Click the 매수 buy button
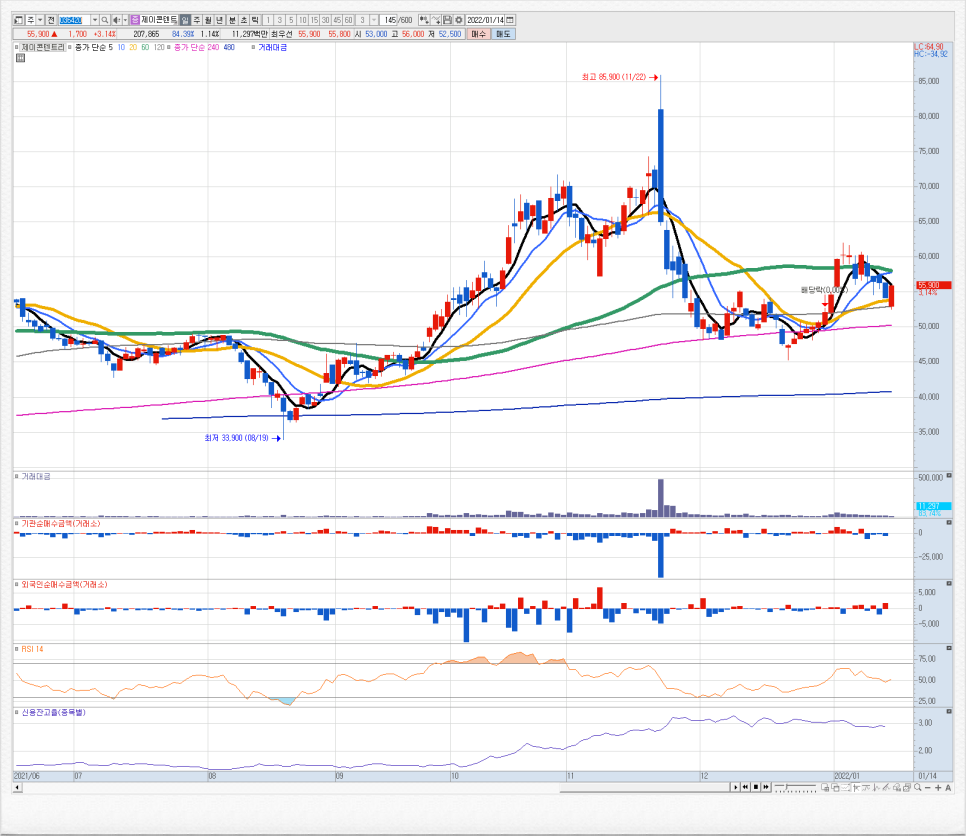The image size is (966, 836). click(x=478, y=34)
